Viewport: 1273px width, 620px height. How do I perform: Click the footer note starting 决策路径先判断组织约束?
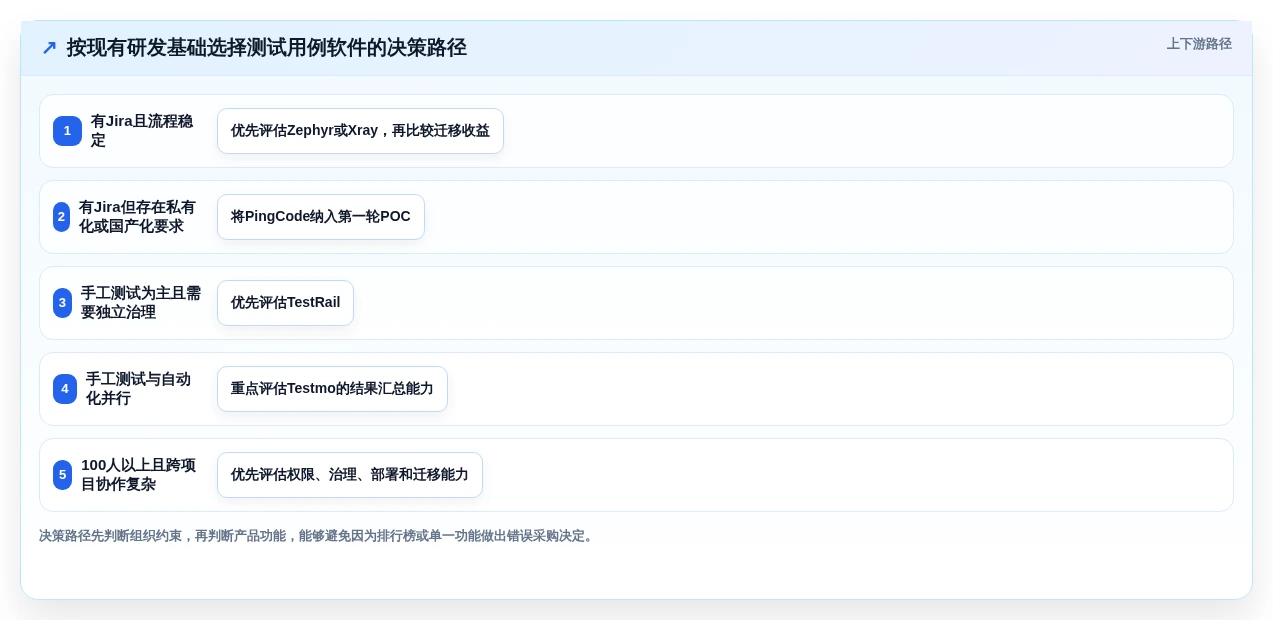coord(318,536)
